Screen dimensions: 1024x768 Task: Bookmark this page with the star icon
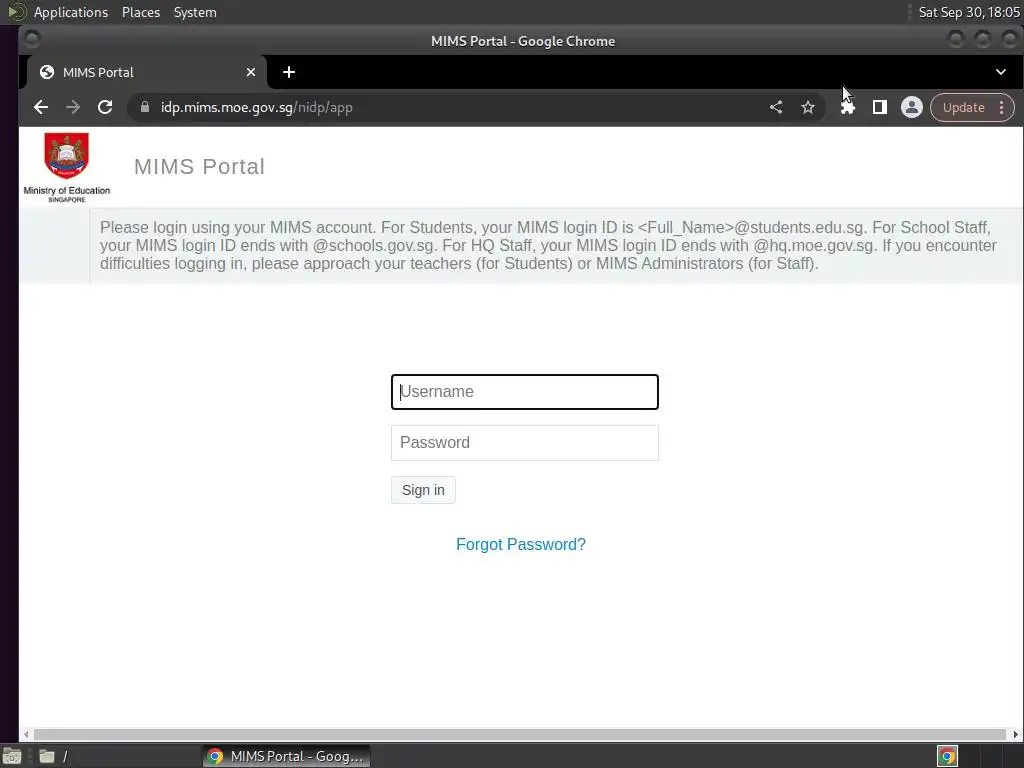[x=808, y=107]
